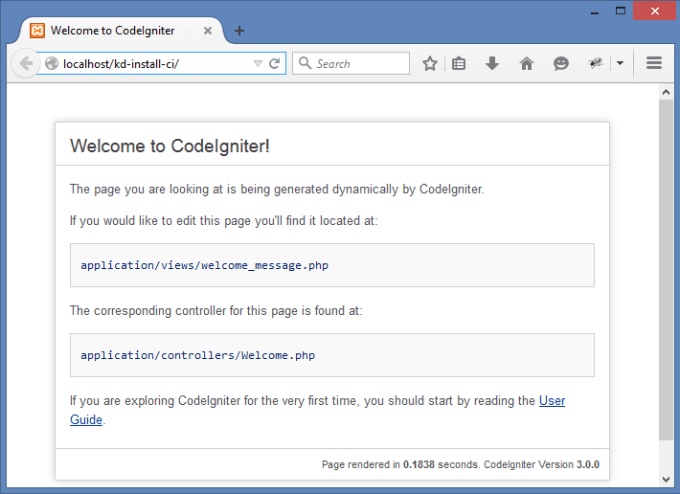
Task: Go back with the back arrow button
Action: click(26, 63)
